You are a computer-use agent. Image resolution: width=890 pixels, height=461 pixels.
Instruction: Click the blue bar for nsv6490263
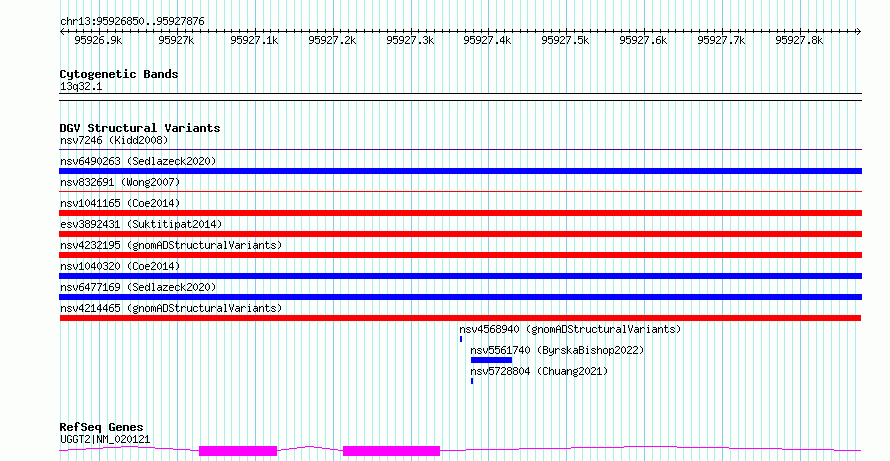(460, 171)
